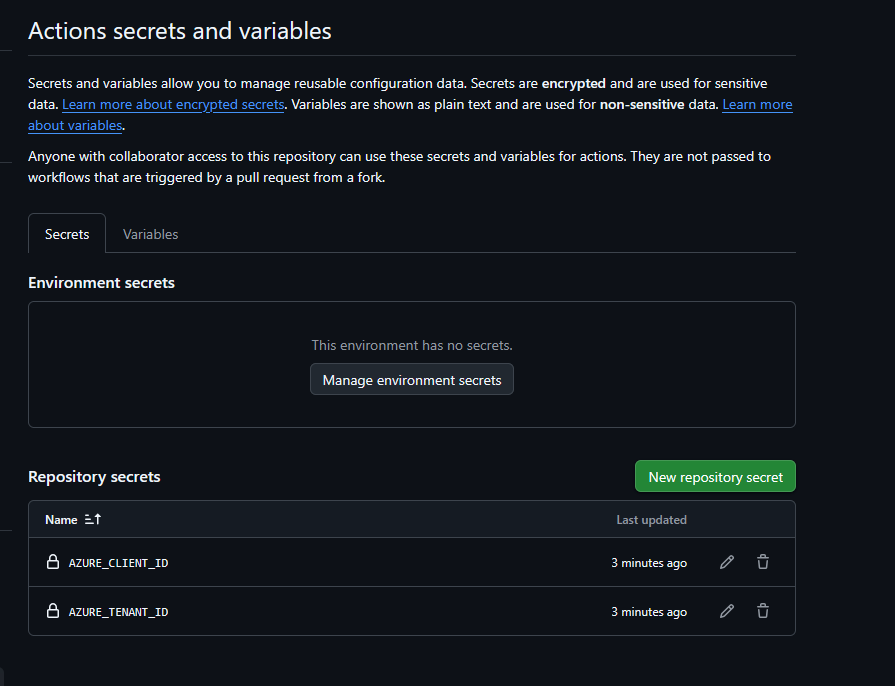Click the Last updated column header
This screenshot has height=686, width=895.
[x=650, y=519]
